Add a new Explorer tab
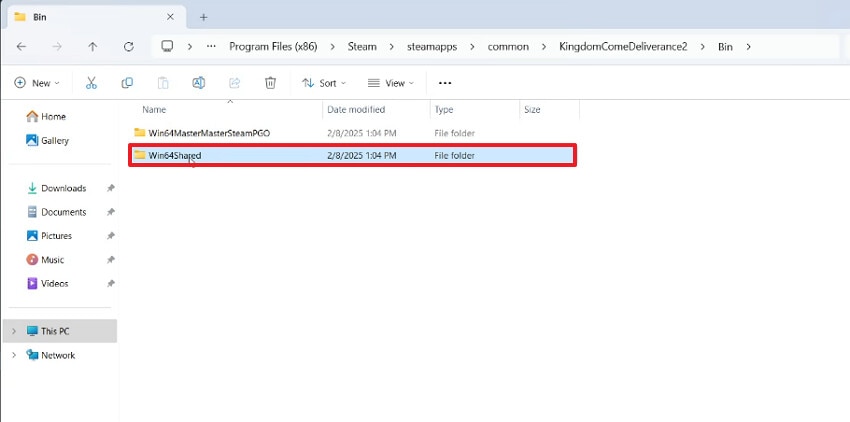The image size is (850, 422). [203, 17]
